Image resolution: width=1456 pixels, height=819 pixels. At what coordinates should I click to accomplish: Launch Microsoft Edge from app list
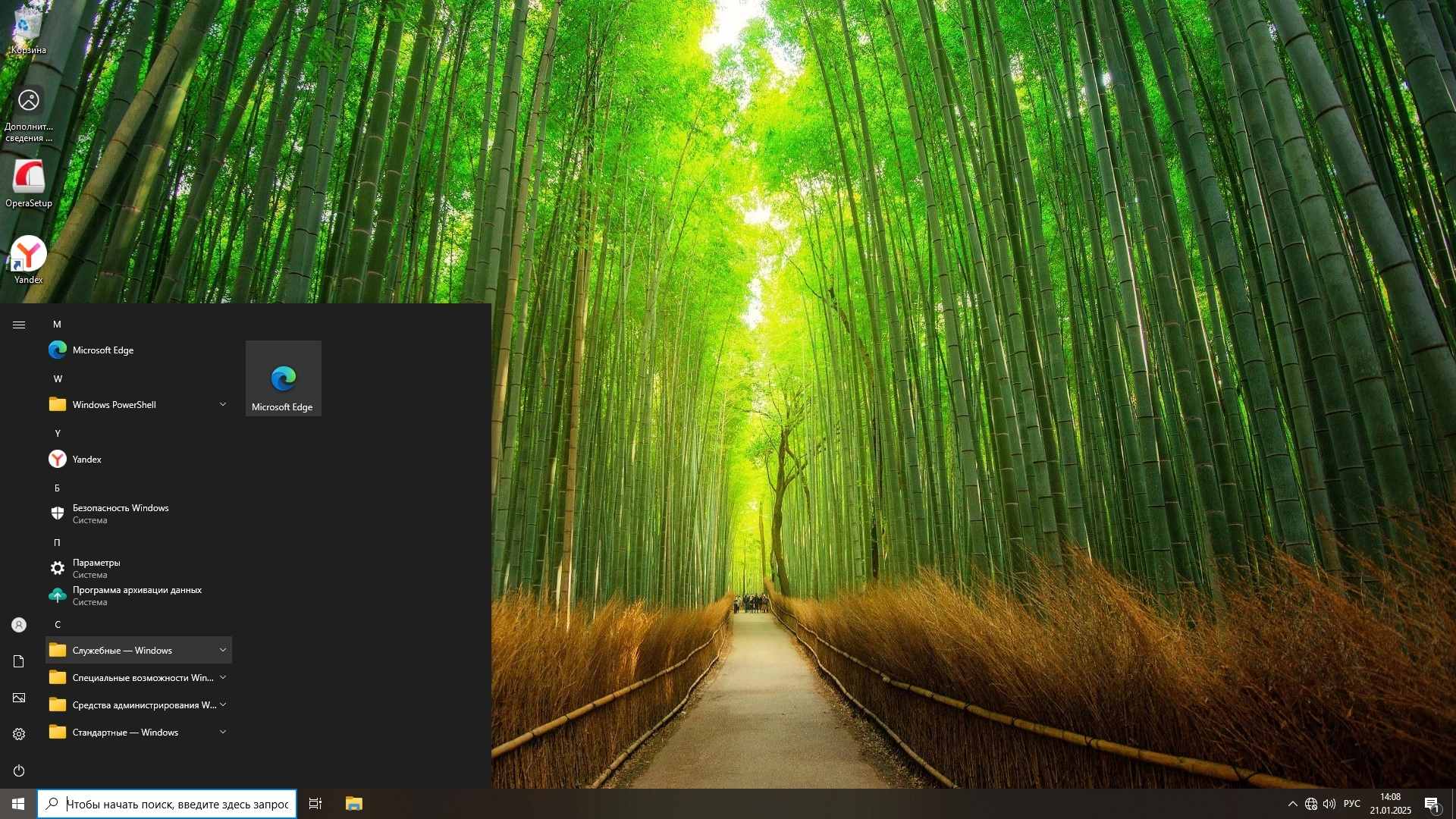pyautogui.click(x=102, y=350)
